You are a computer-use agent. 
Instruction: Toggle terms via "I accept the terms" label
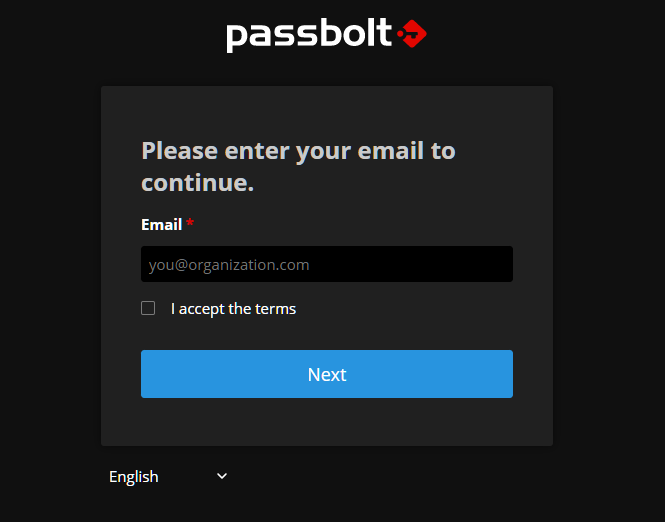(233, 309)
